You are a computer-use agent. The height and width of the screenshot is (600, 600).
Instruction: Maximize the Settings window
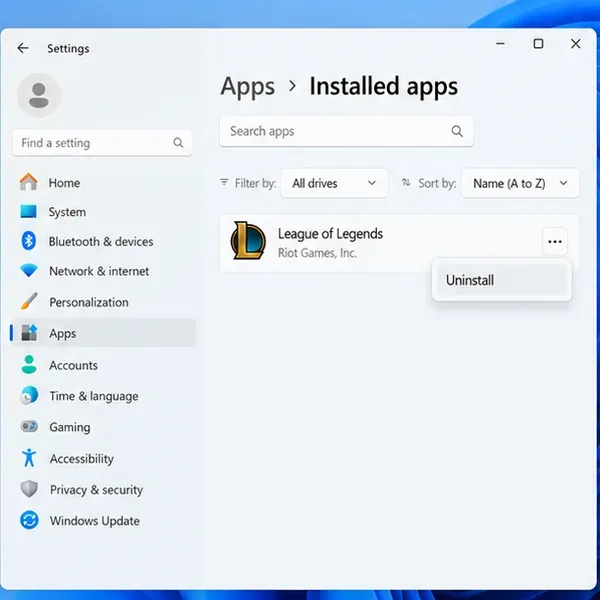538,44
